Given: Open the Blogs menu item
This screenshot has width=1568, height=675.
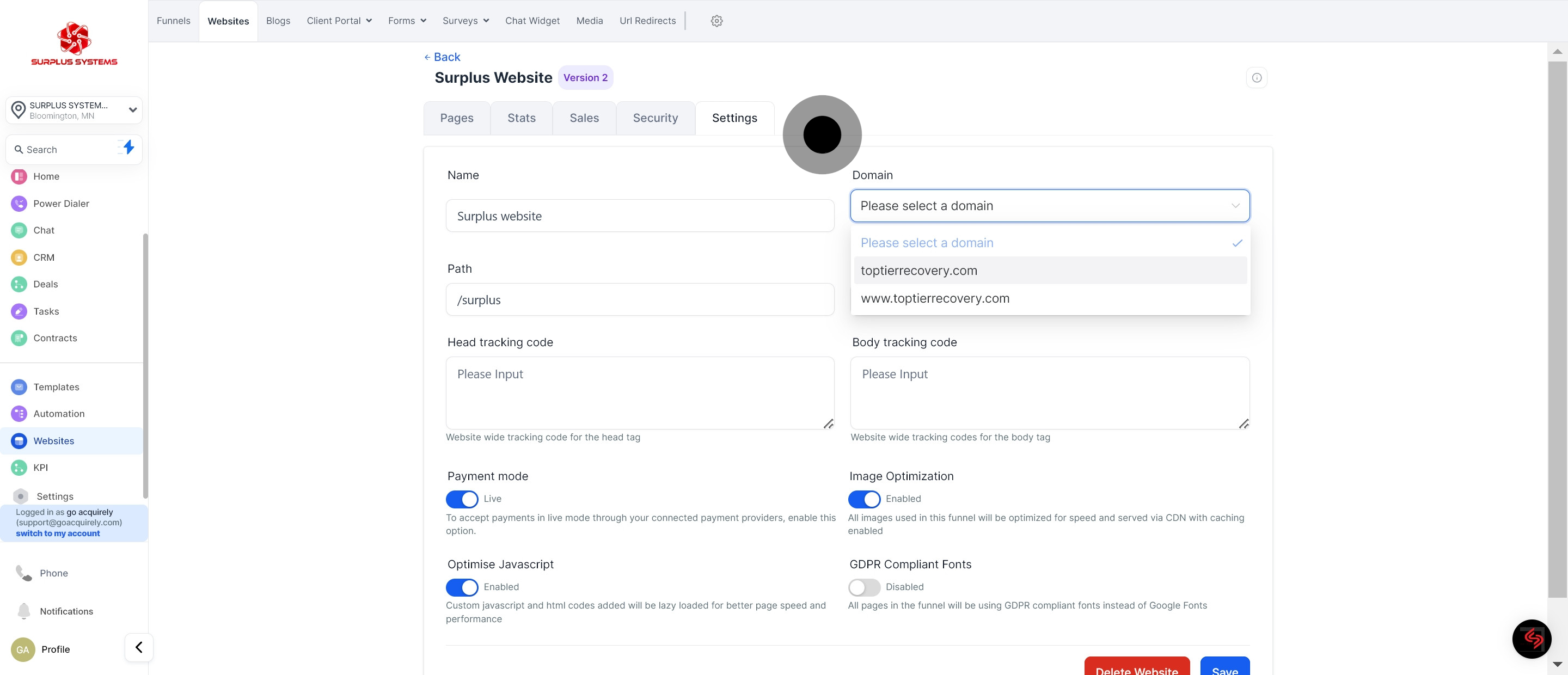Looking at the screenshot, I should (278, 21).
